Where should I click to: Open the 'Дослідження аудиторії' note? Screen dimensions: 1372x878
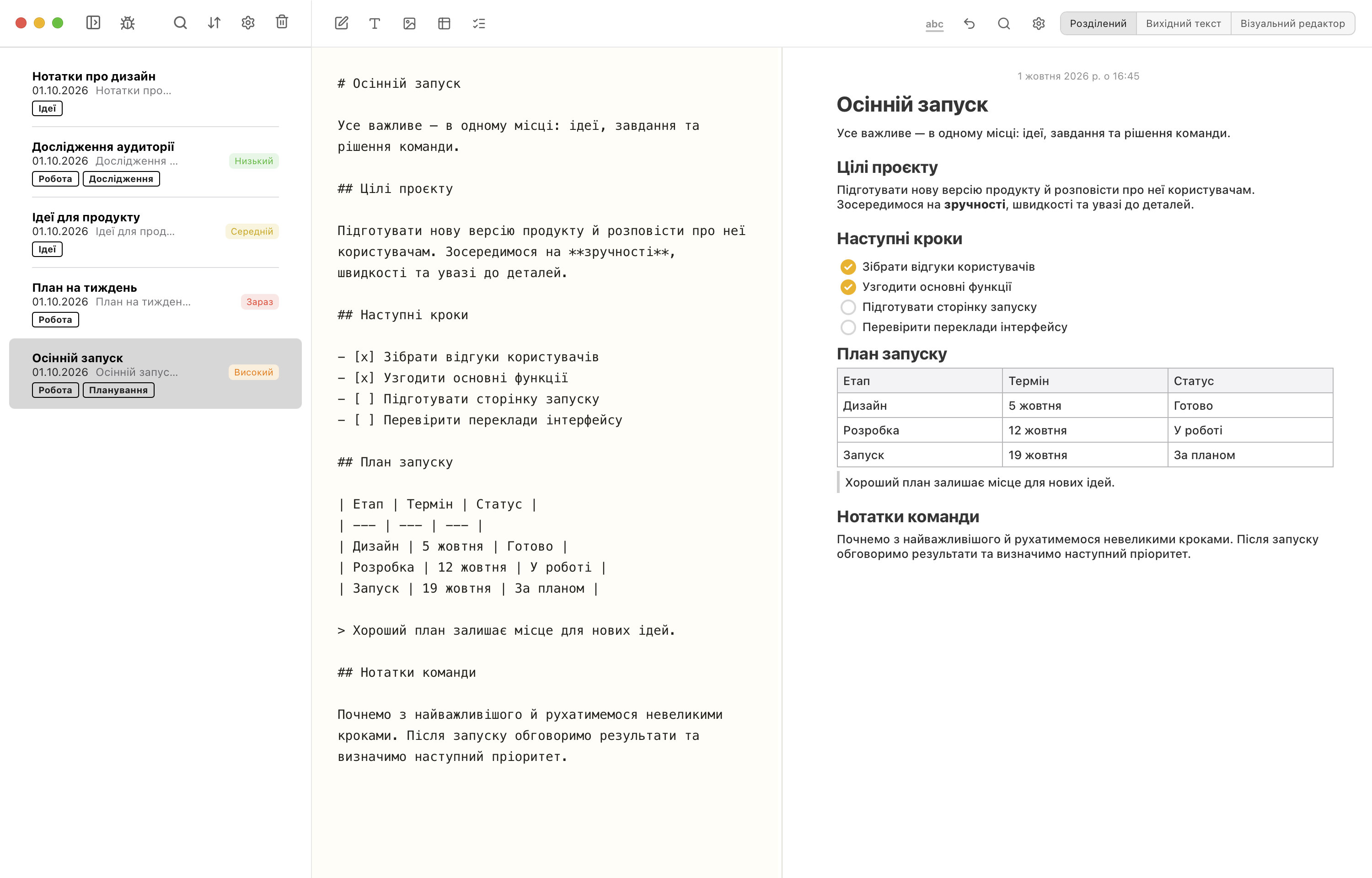coord(155,162)
